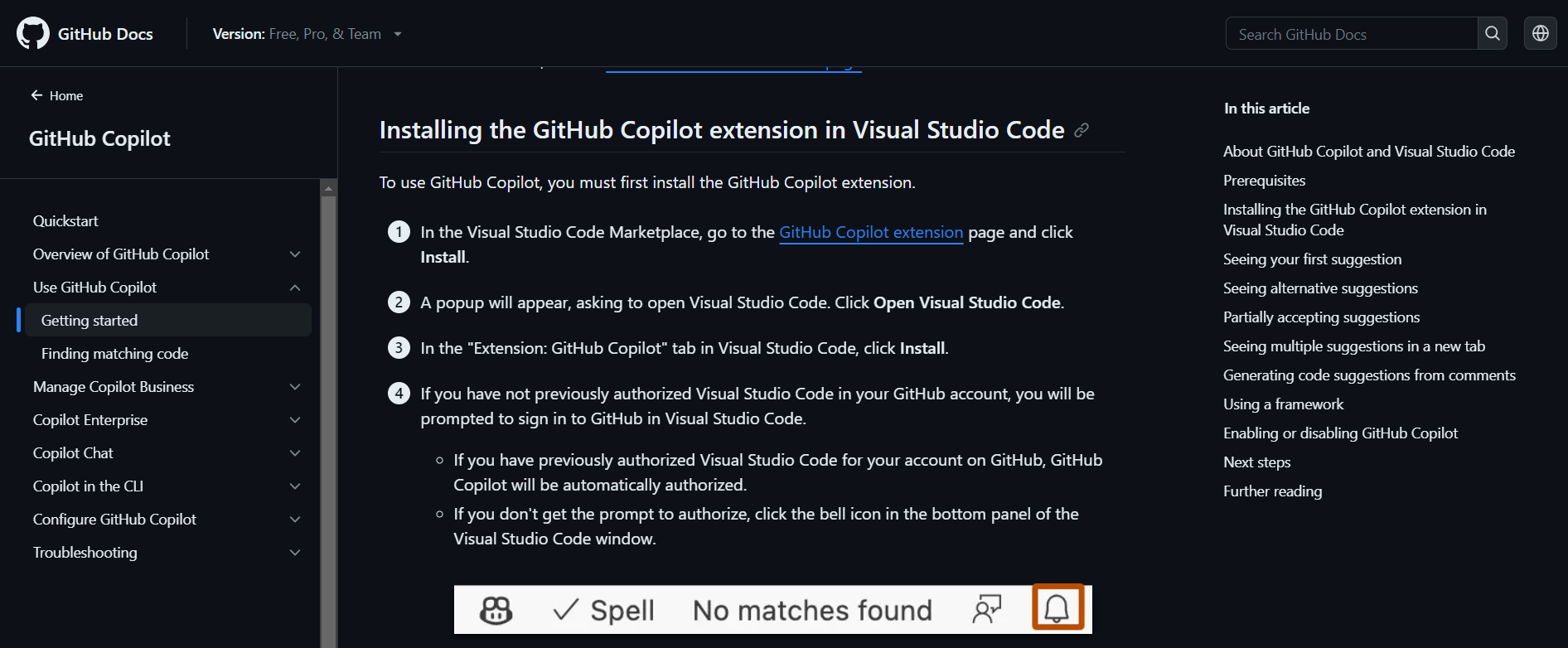Click the GitHub Docs title link
This screenshot has width=1568, height=648.
(x=105, y=34)
